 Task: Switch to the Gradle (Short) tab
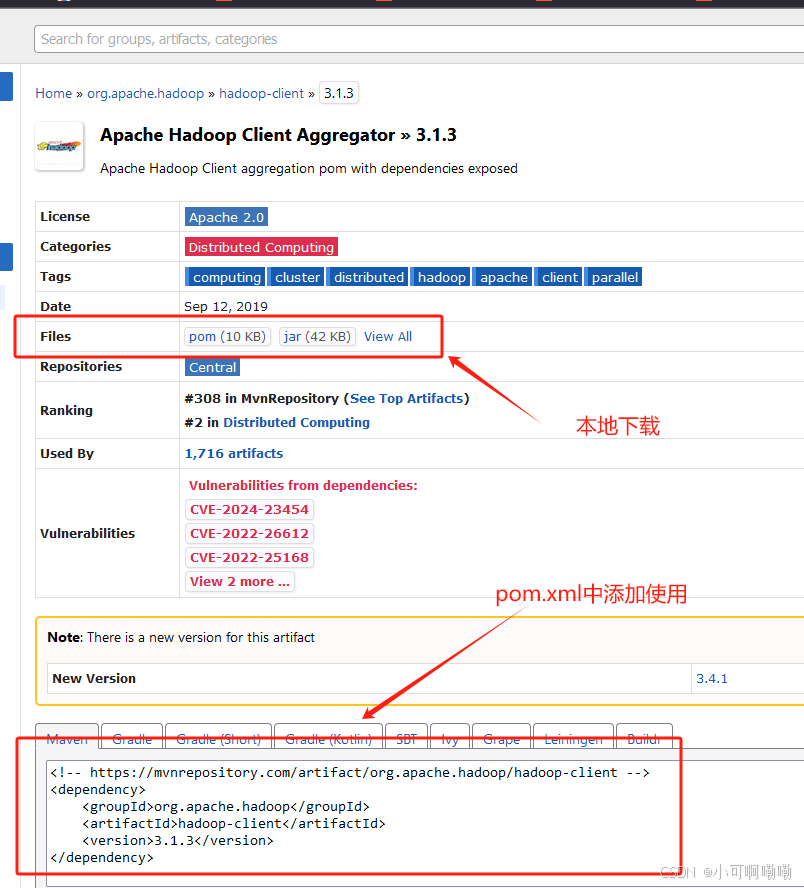tap(219, 737)
